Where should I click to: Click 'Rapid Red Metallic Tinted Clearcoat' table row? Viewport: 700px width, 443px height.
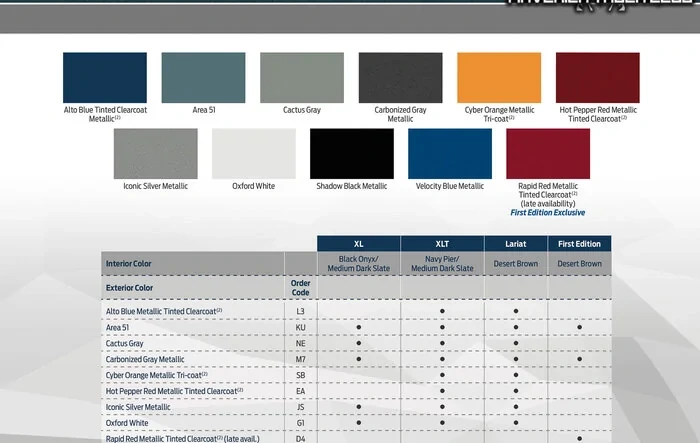[x=183, y=439]
